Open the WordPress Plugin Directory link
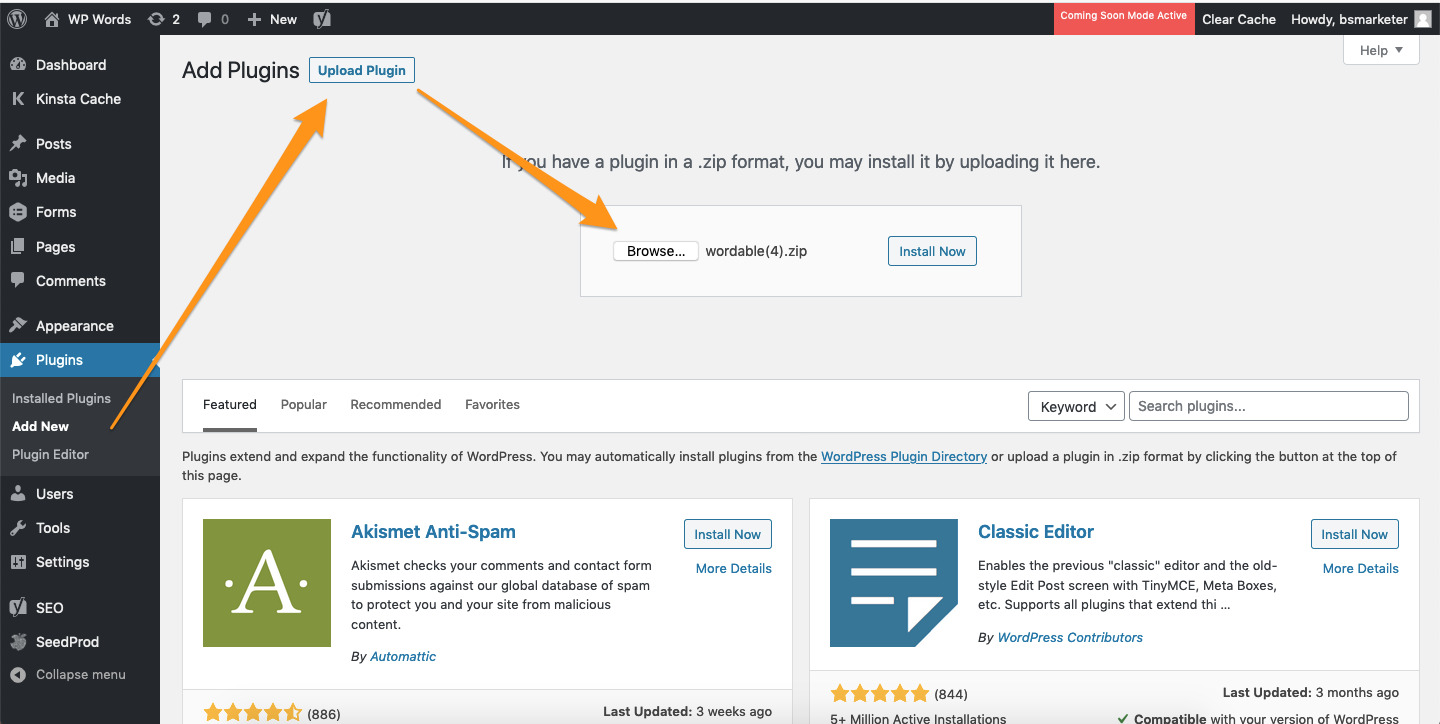This screenshot has width=1440, height=724. (x=903, y=456)
